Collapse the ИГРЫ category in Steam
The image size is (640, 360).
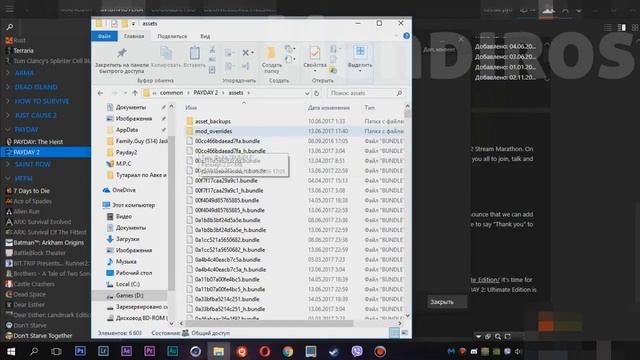point(8,178)
